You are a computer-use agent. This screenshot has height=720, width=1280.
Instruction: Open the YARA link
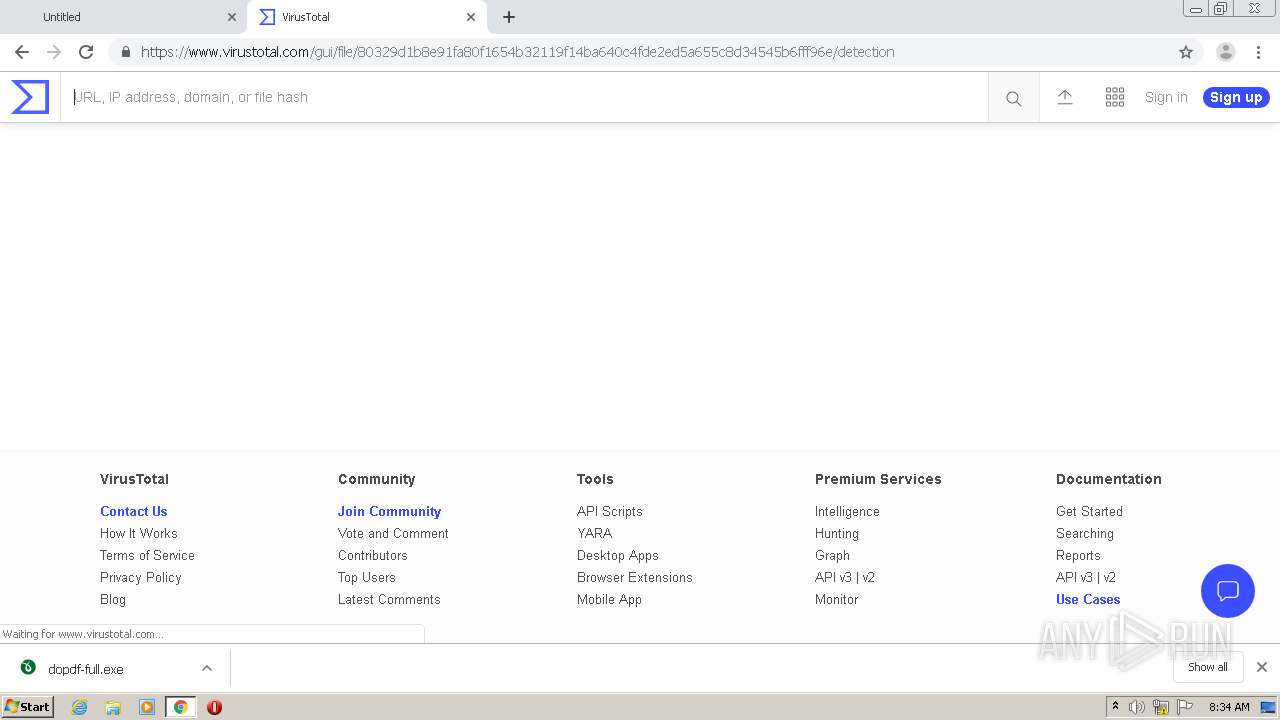594,533
